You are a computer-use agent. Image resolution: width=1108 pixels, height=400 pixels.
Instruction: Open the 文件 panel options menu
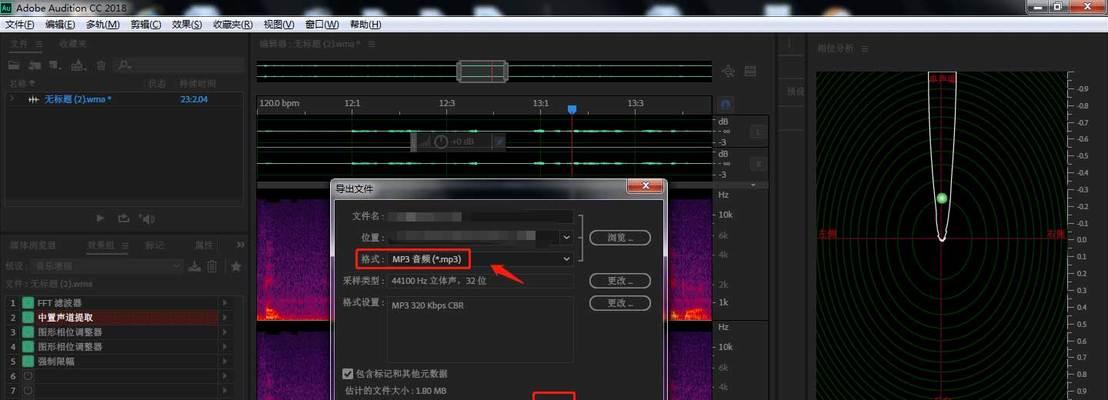pyautogui.click(x=39, y=44)
